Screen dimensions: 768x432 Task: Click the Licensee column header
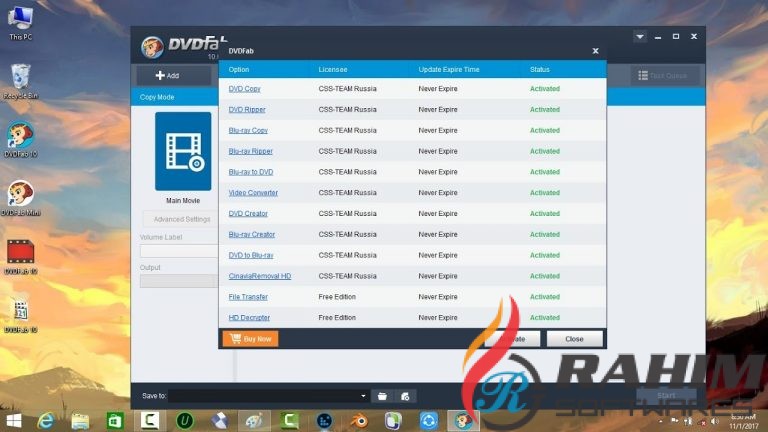pyautogui.click(x=333, y=70)
